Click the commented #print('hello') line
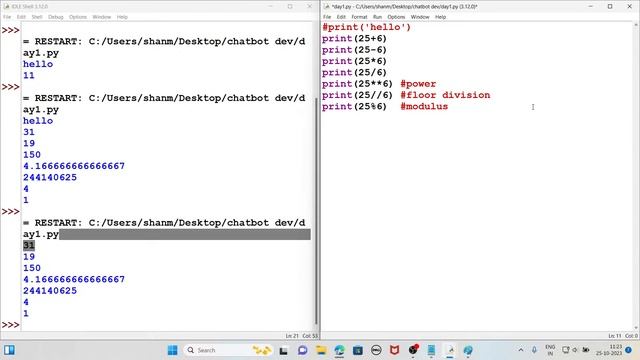The height and width of the screenshot is (360, 640). pyautogui.click(x=366, y=27)
